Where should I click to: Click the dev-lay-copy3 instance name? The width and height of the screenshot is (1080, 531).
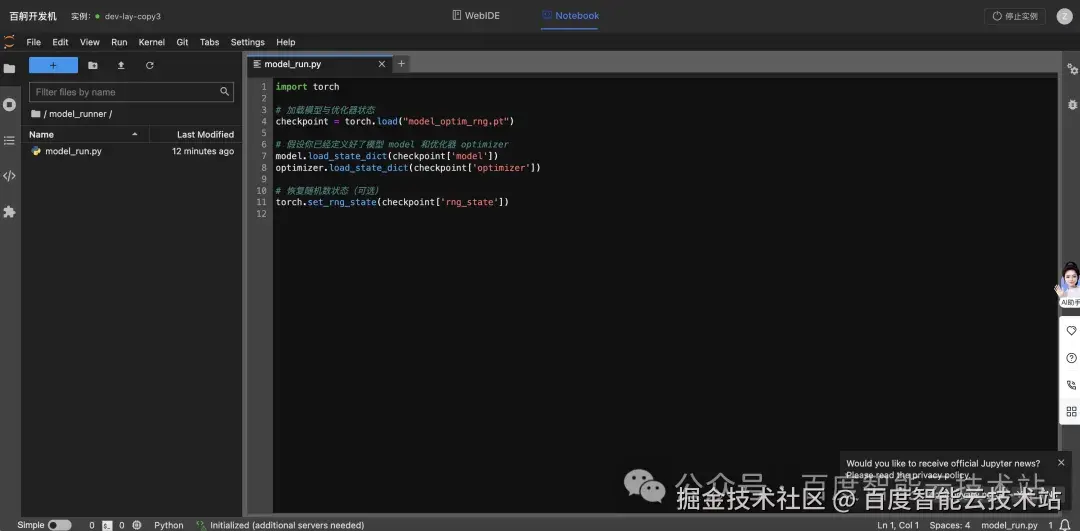pos(132,16)
